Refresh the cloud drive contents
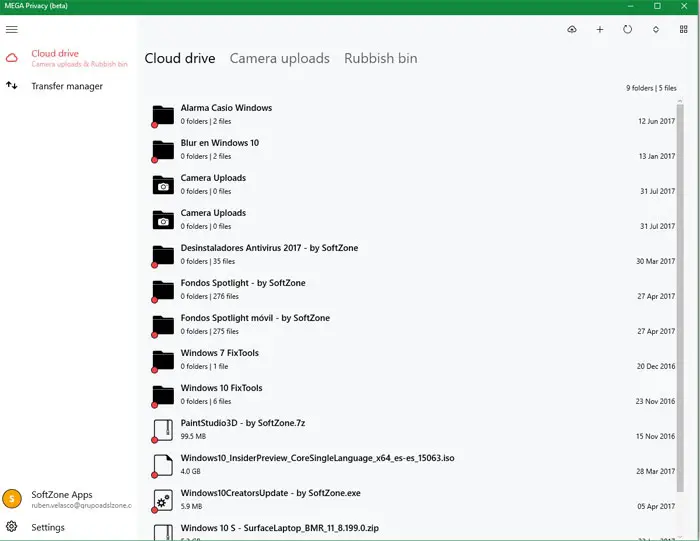Screen dimensions: 700x541 pyautogui.click(x=628, y=30)
